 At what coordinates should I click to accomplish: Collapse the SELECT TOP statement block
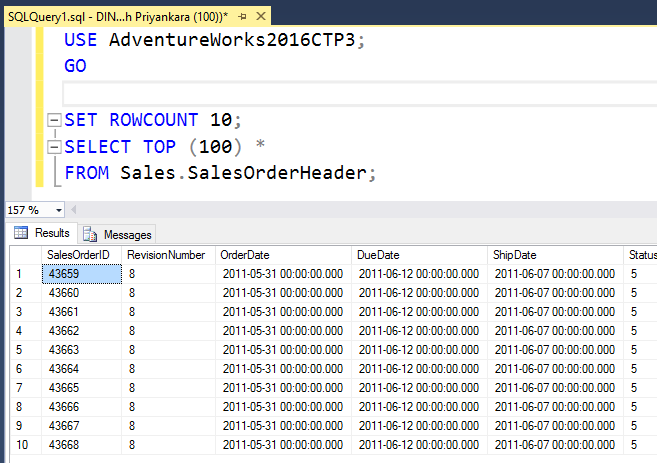[54, 147]
